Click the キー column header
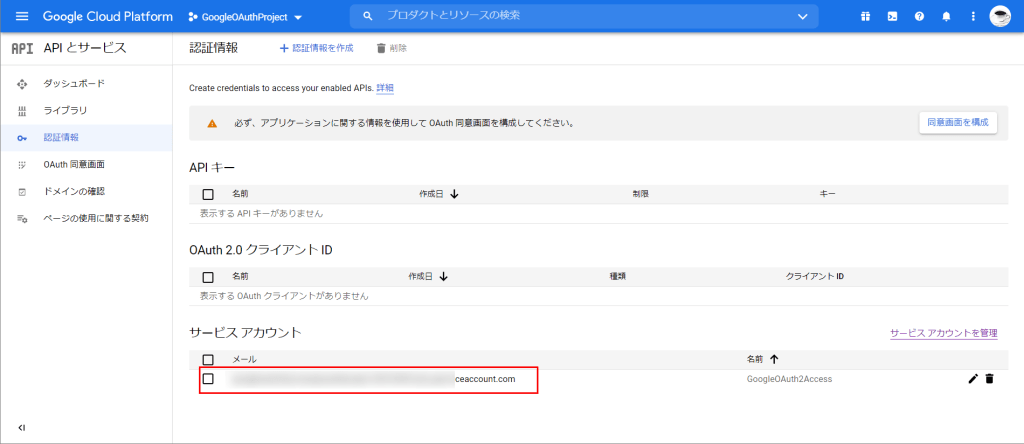The height and width of the screenshot is (444, 1024). point(827,194)
